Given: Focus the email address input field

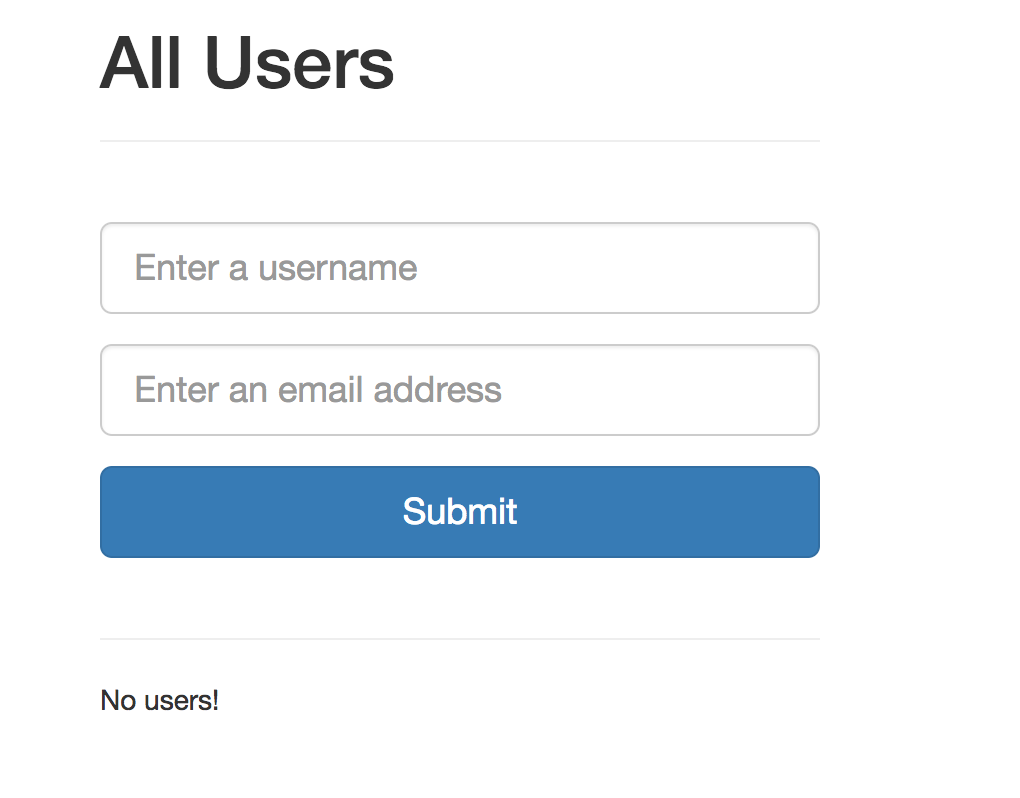Looking at the screenshot, I should click(x=460, y=390).
